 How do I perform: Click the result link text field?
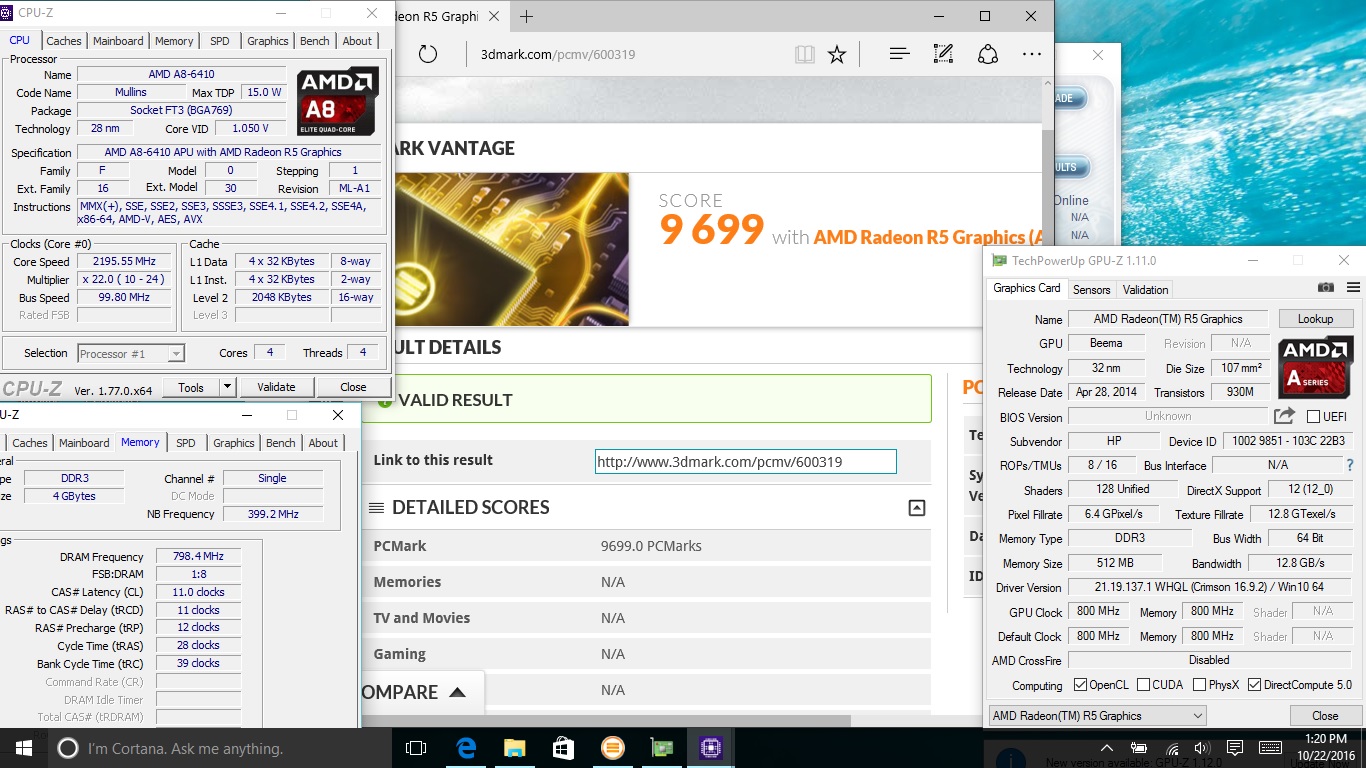pyautogui.click(x=746, y=462)
